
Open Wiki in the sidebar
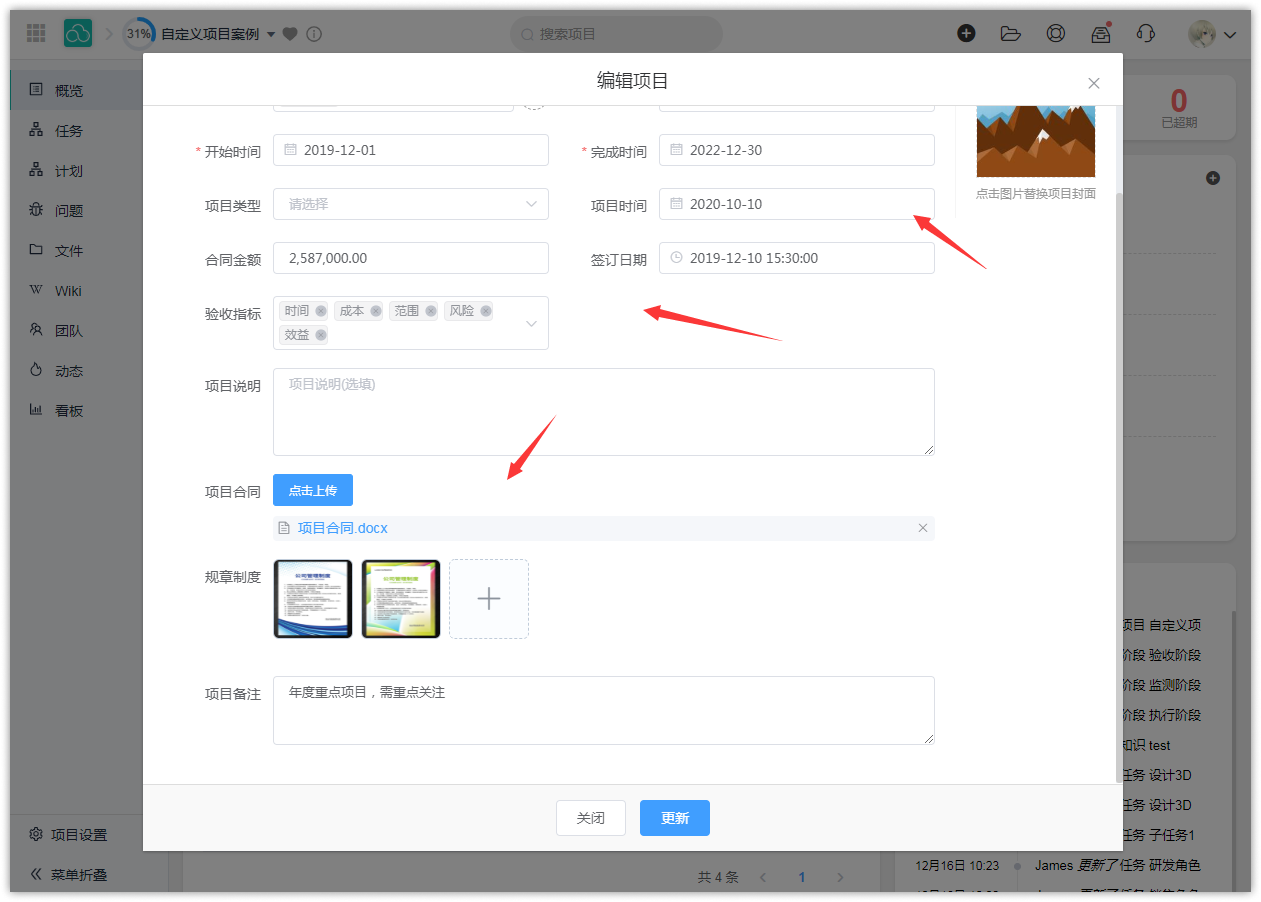pos(76,290)
